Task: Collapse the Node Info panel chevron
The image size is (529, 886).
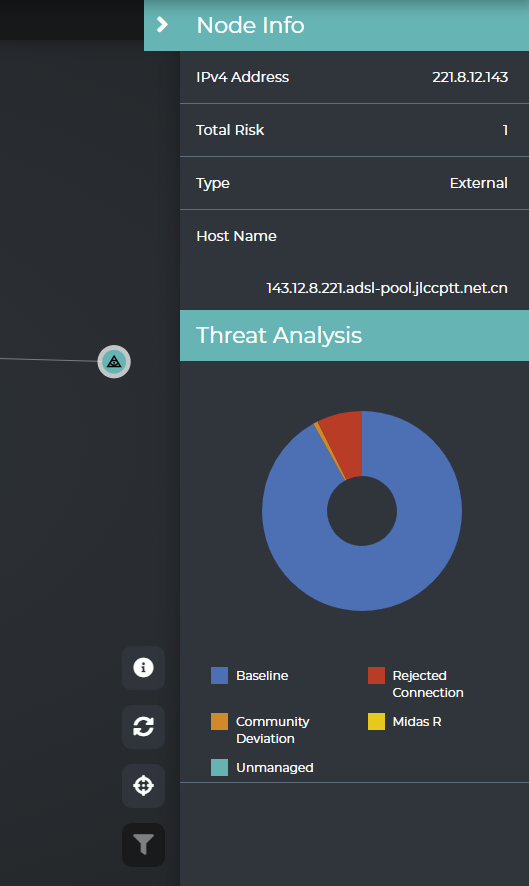Action: pos(162,25)
